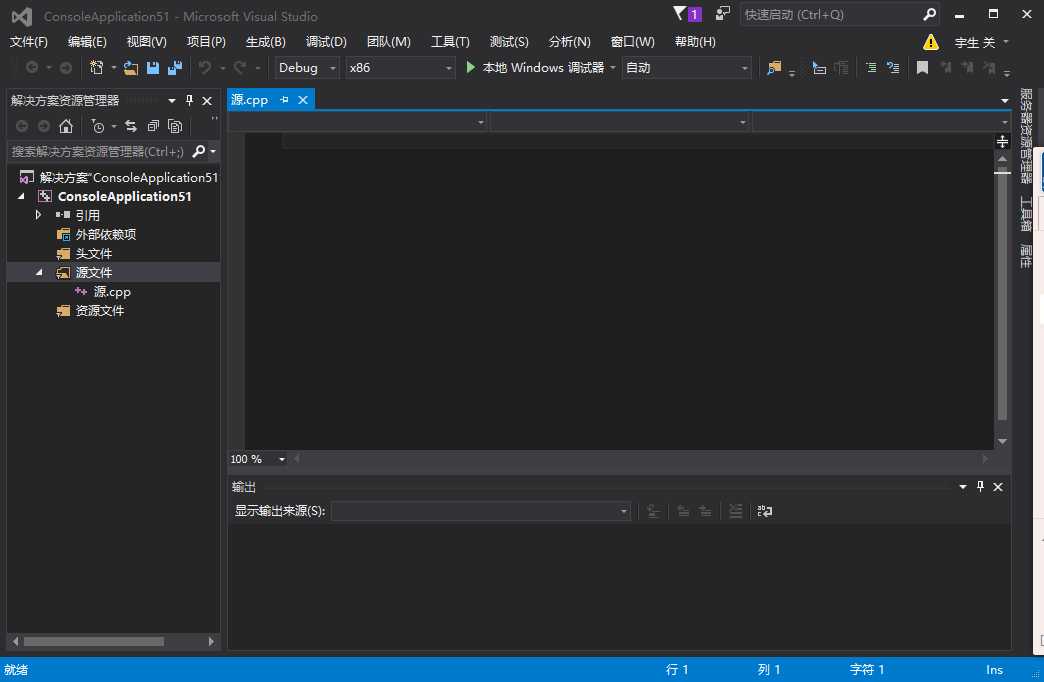Select the 资源文件 folder
1044x682 pixels.
click(100, 311)
